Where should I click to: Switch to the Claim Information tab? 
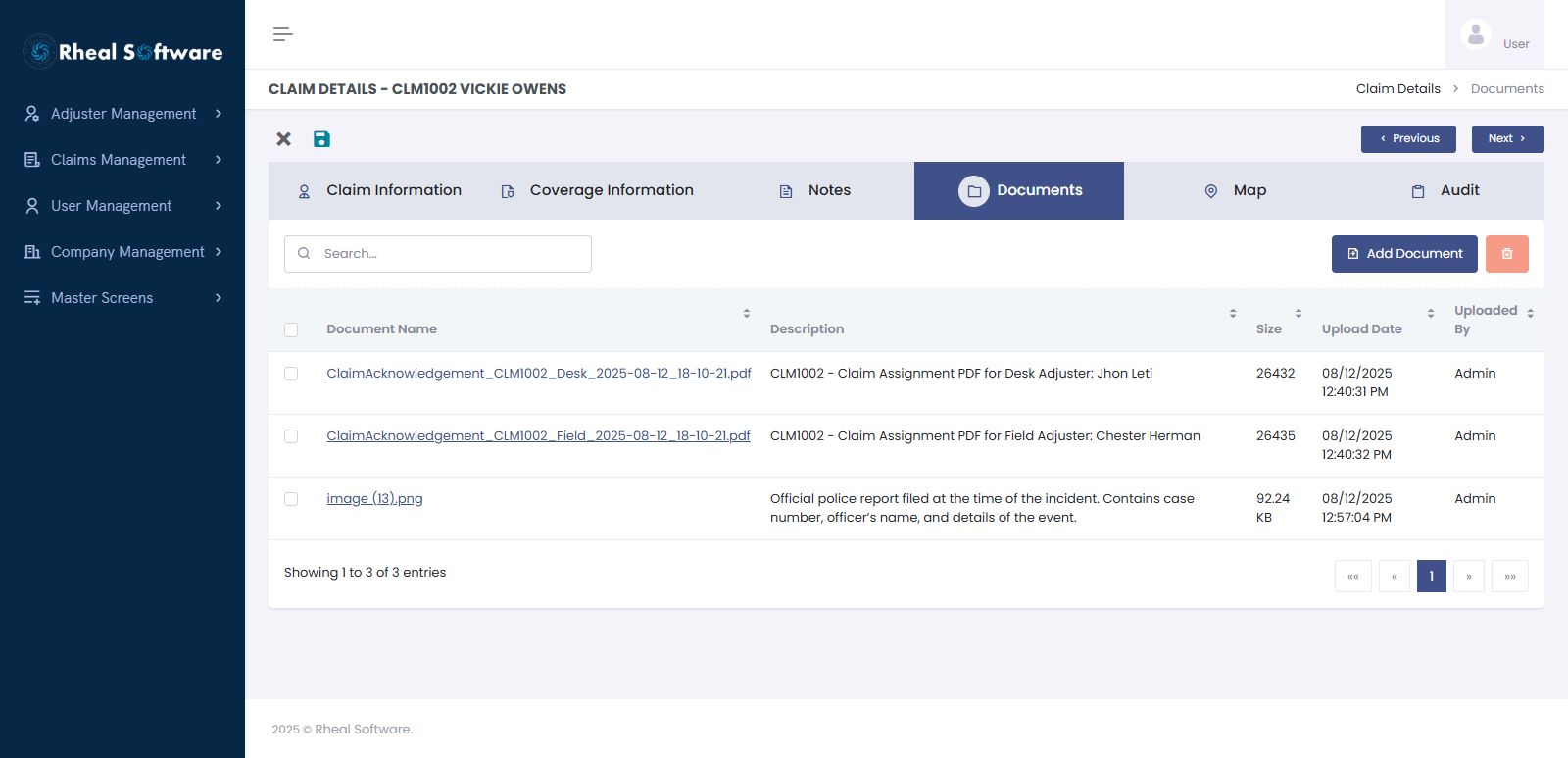379,191
